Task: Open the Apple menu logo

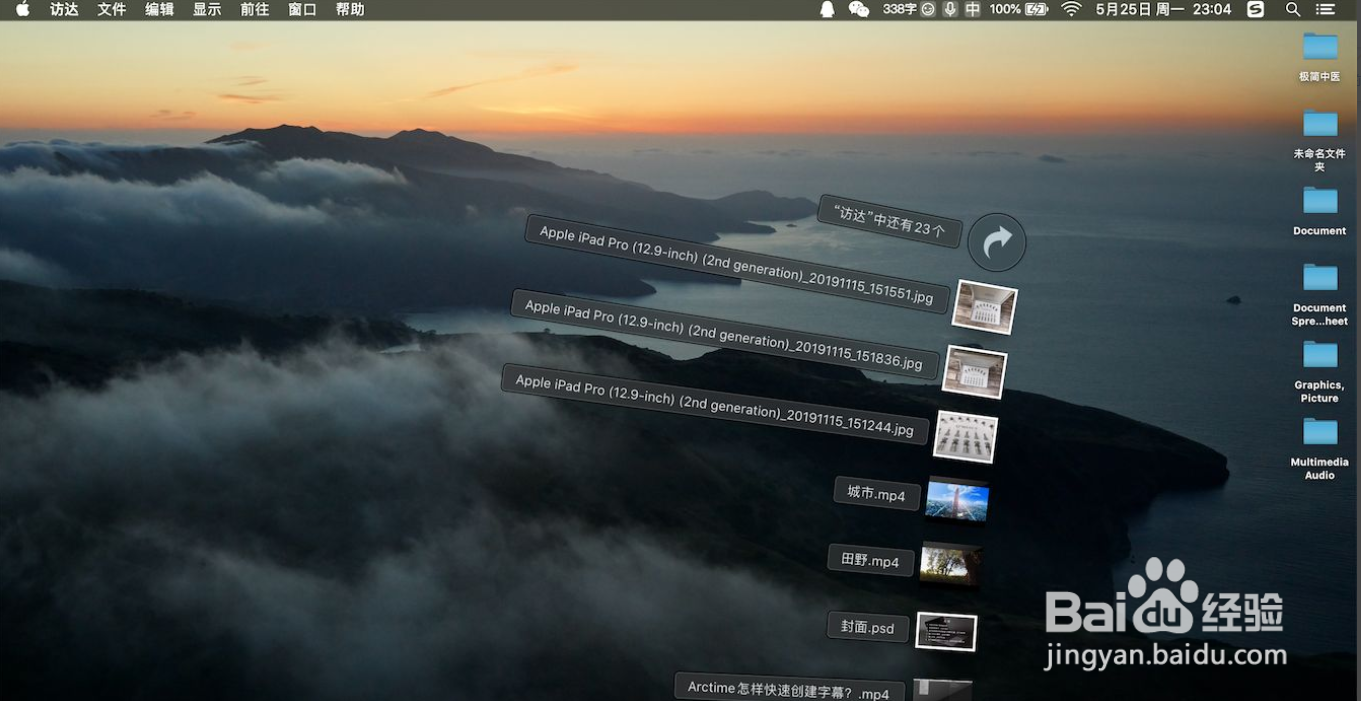Action: point(22,9)
